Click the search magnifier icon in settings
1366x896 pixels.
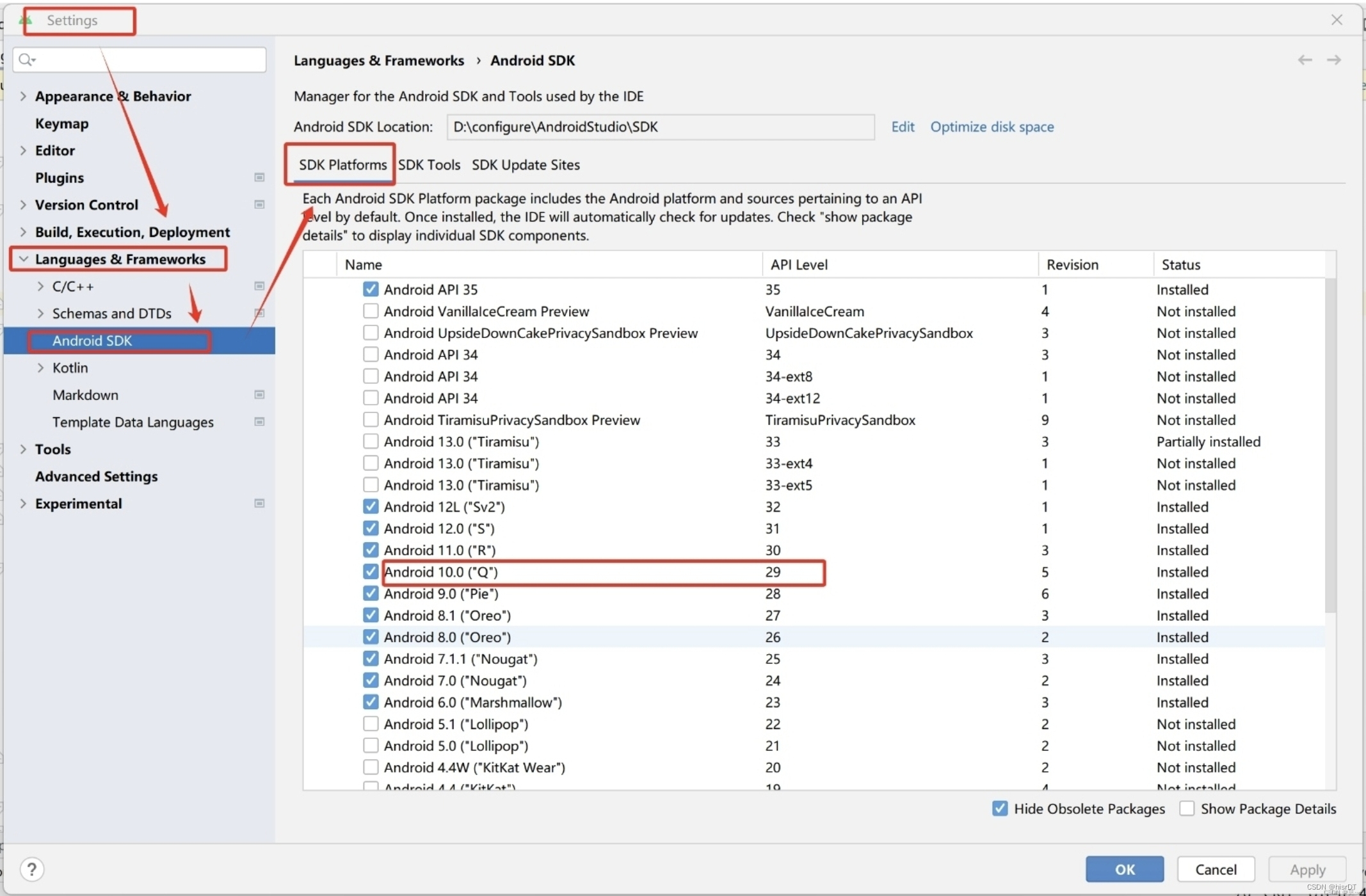click(26, 60)
